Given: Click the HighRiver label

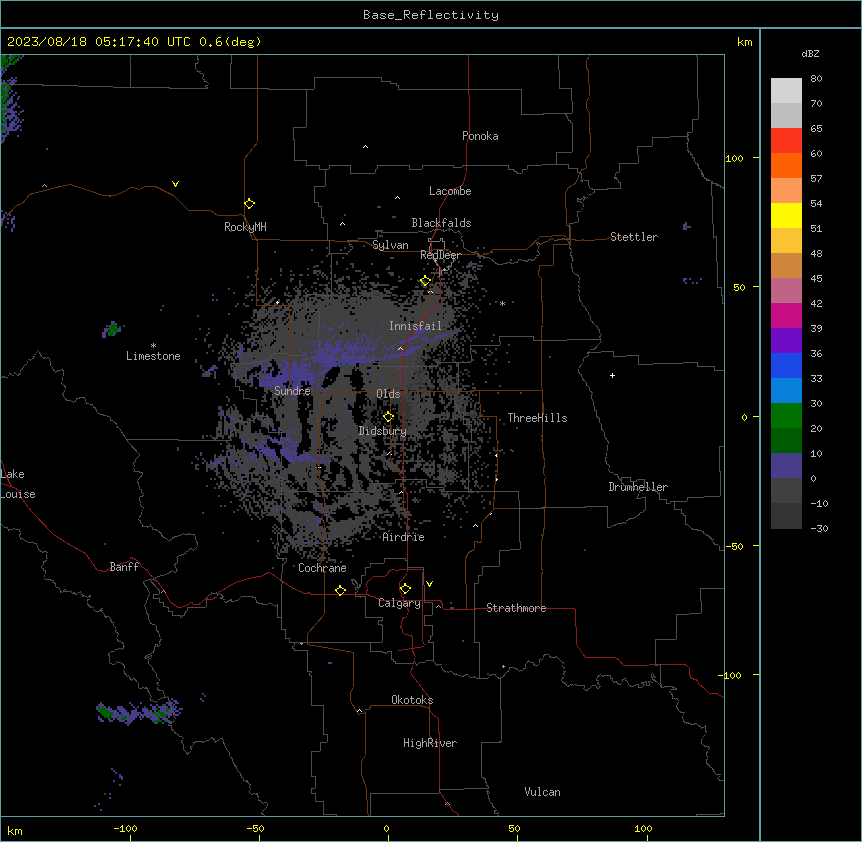Looking at the screenshot, I should pyautogui.click(x=430, y=743).
